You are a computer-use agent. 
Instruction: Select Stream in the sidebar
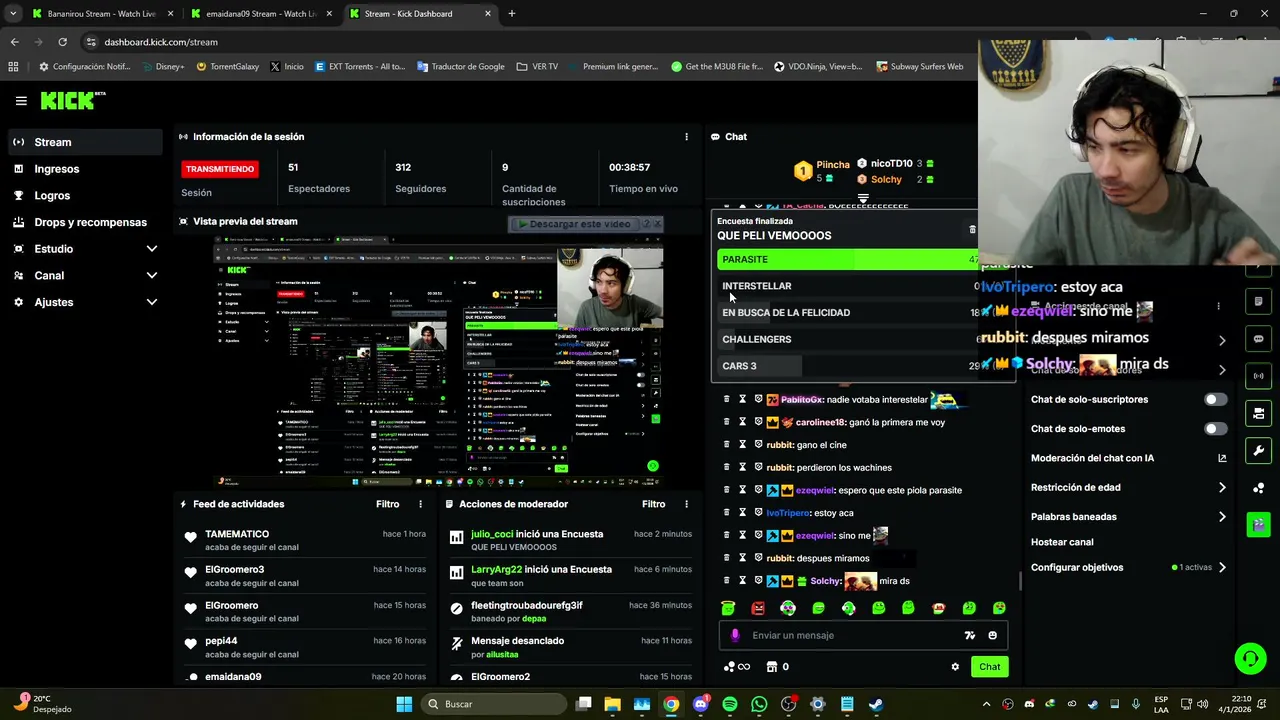85,142
